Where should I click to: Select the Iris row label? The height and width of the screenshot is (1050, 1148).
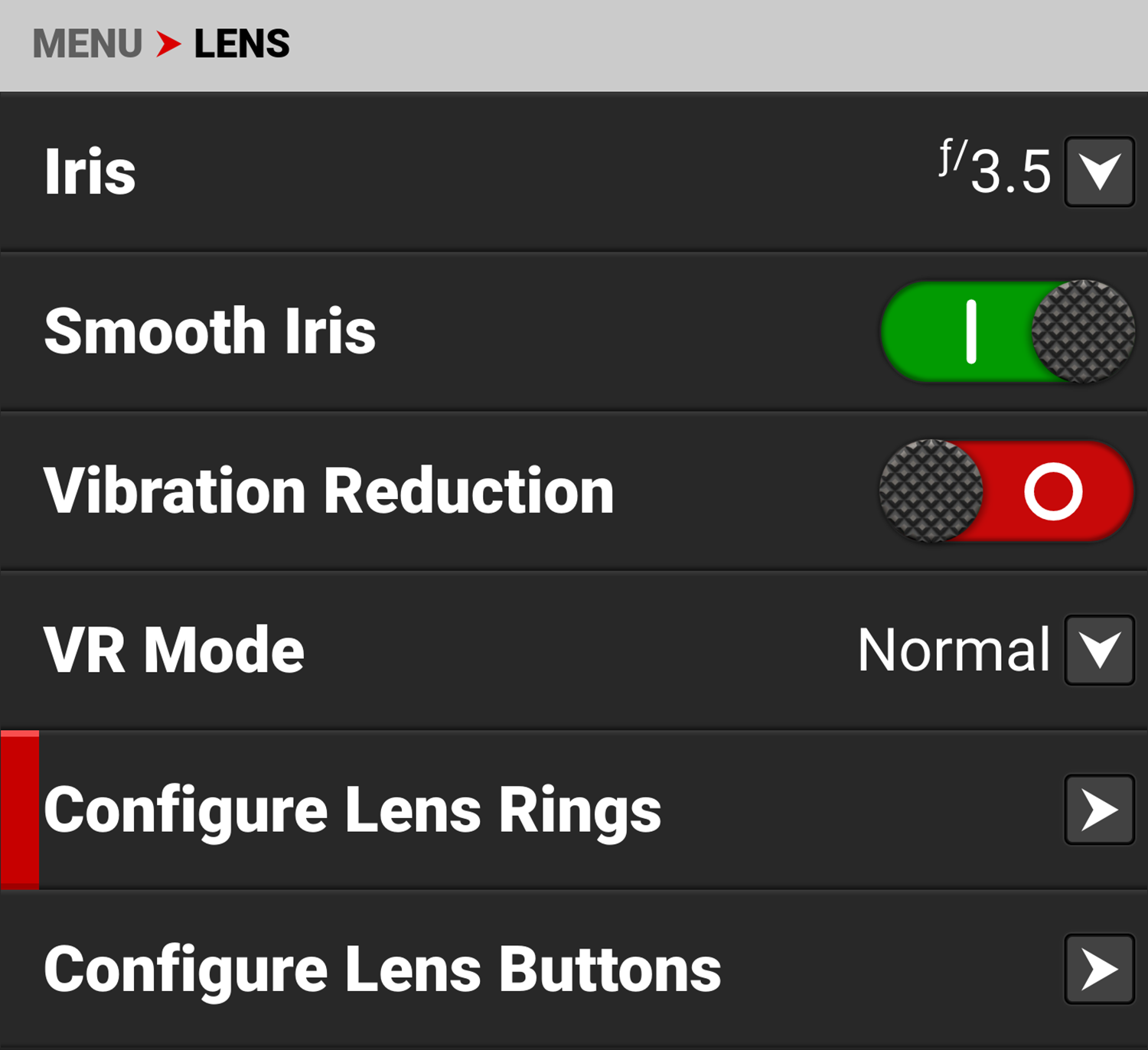90,171
